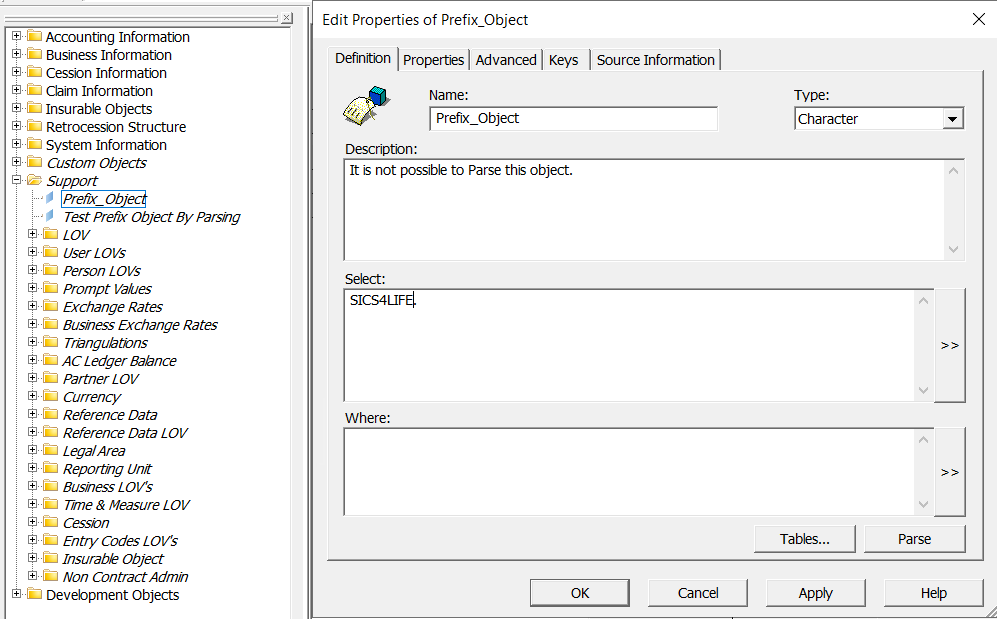The width and height of the screenshot is (997, 619).
Task: Click the Test Prefix Object By Parsing icon
Action: point(50,217)
